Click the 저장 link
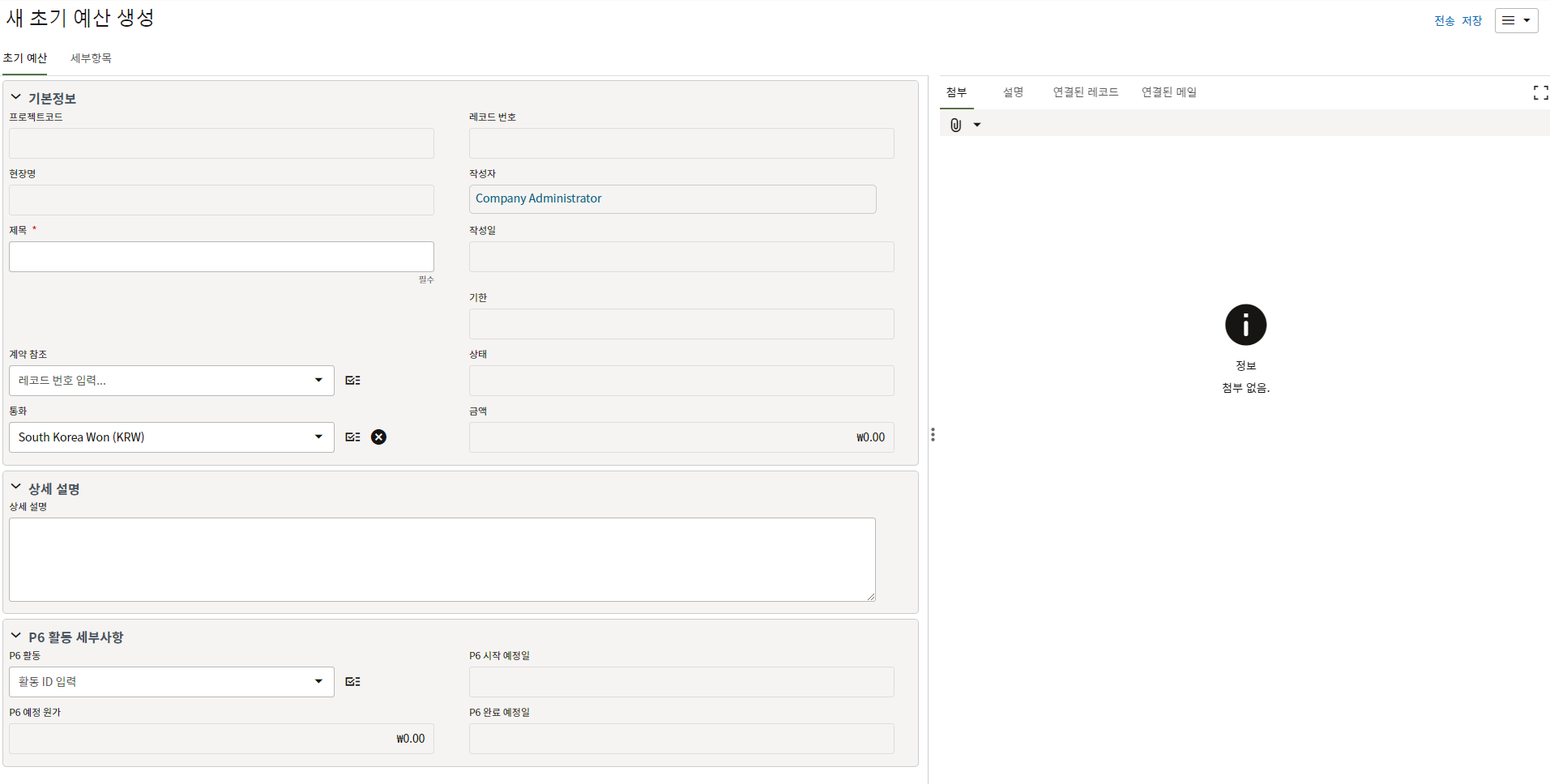Screen dimensions: 1550x784 [1471, 21]
